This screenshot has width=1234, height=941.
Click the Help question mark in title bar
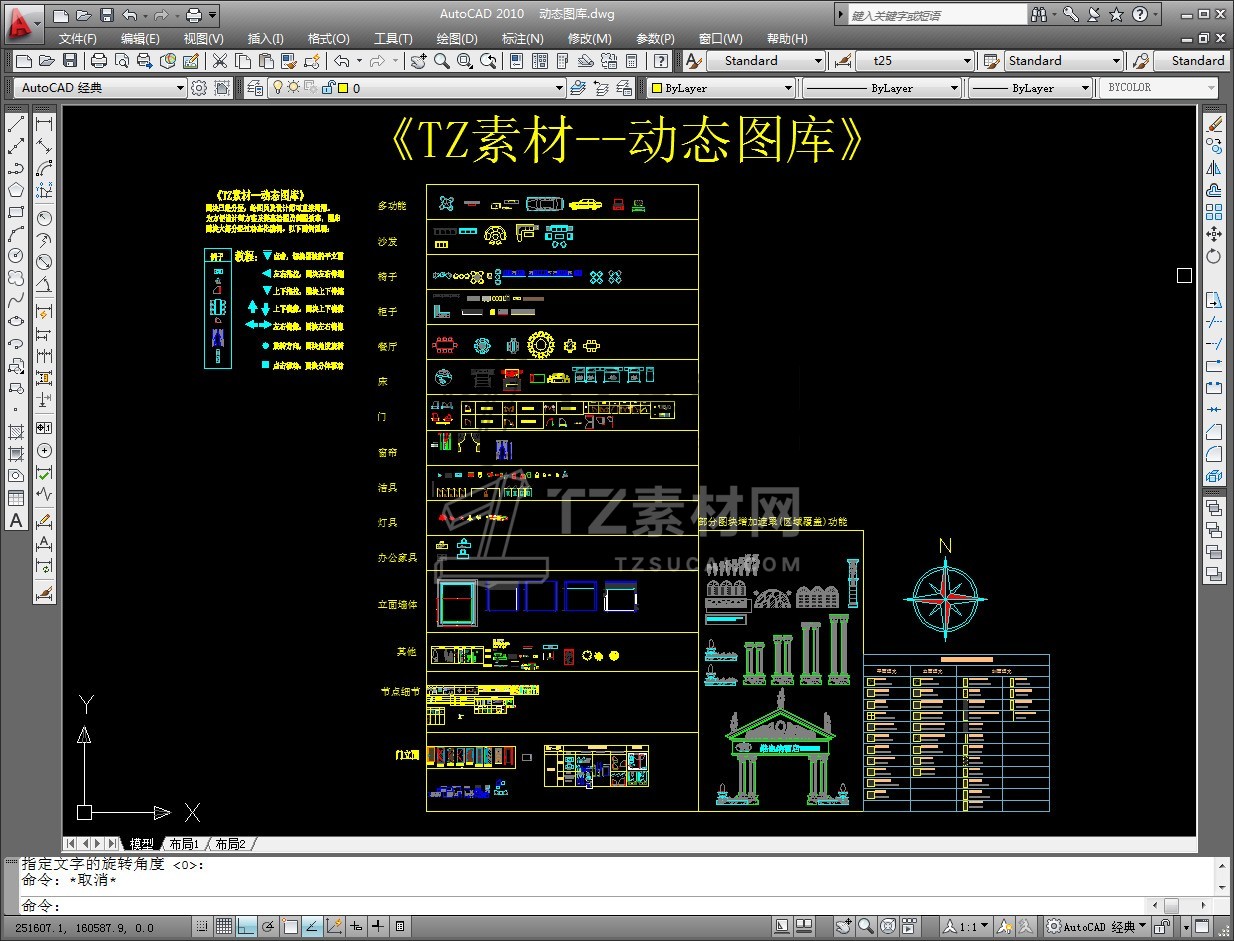click(x=1139, y=15)
